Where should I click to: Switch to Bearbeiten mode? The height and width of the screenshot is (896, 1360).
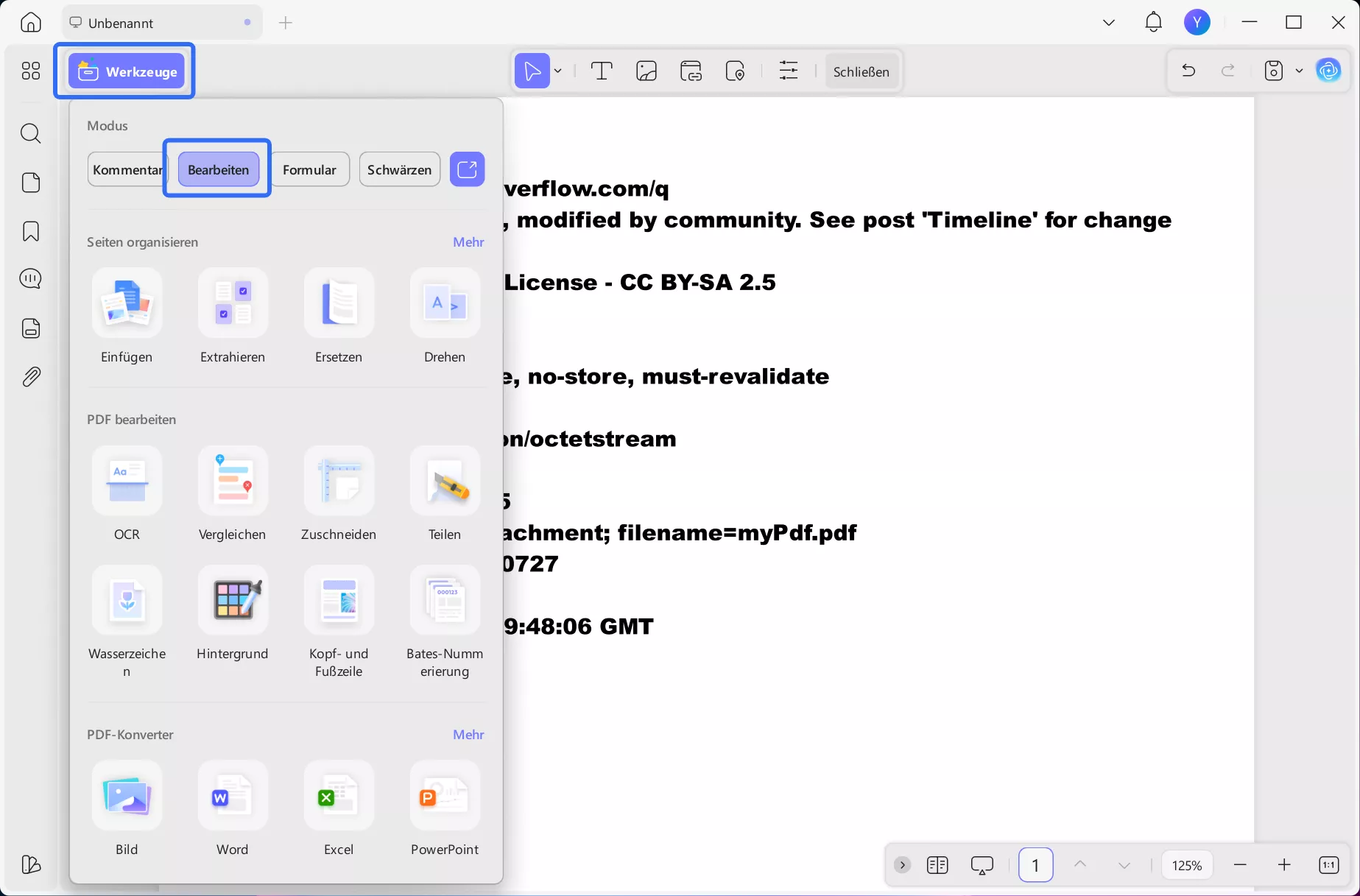pyautogui.click(x=219, y=169)
